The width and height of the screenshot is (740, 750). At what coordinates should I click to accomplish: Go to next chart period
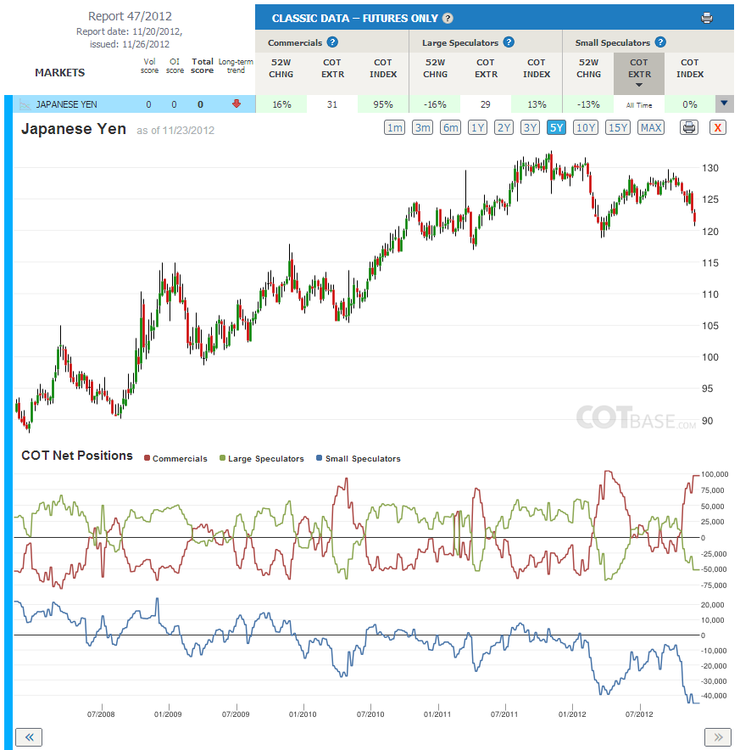coord(718,737)
